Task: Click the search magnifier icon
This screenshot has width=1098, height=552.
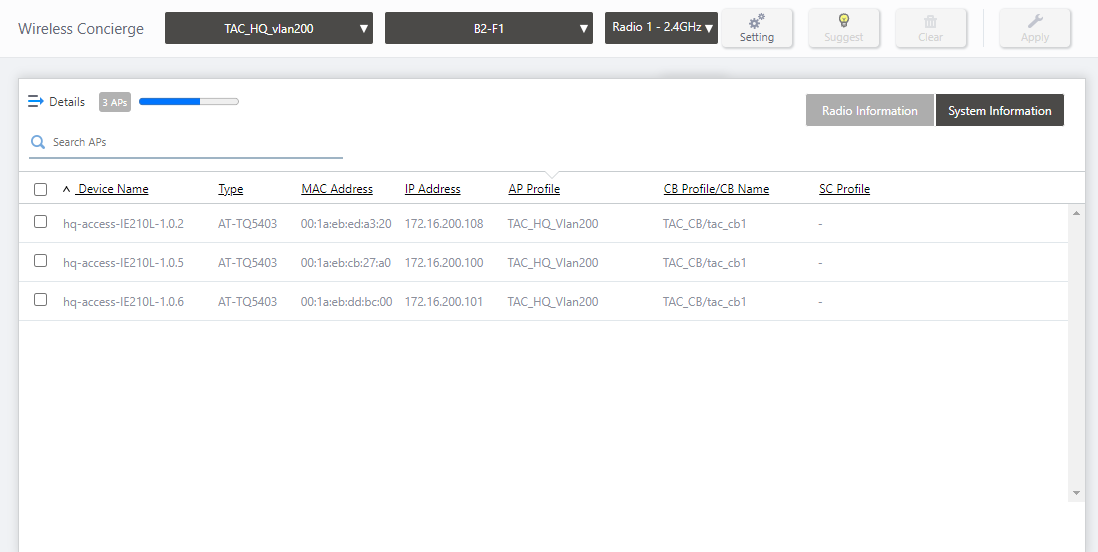Action: pos(38,142)
